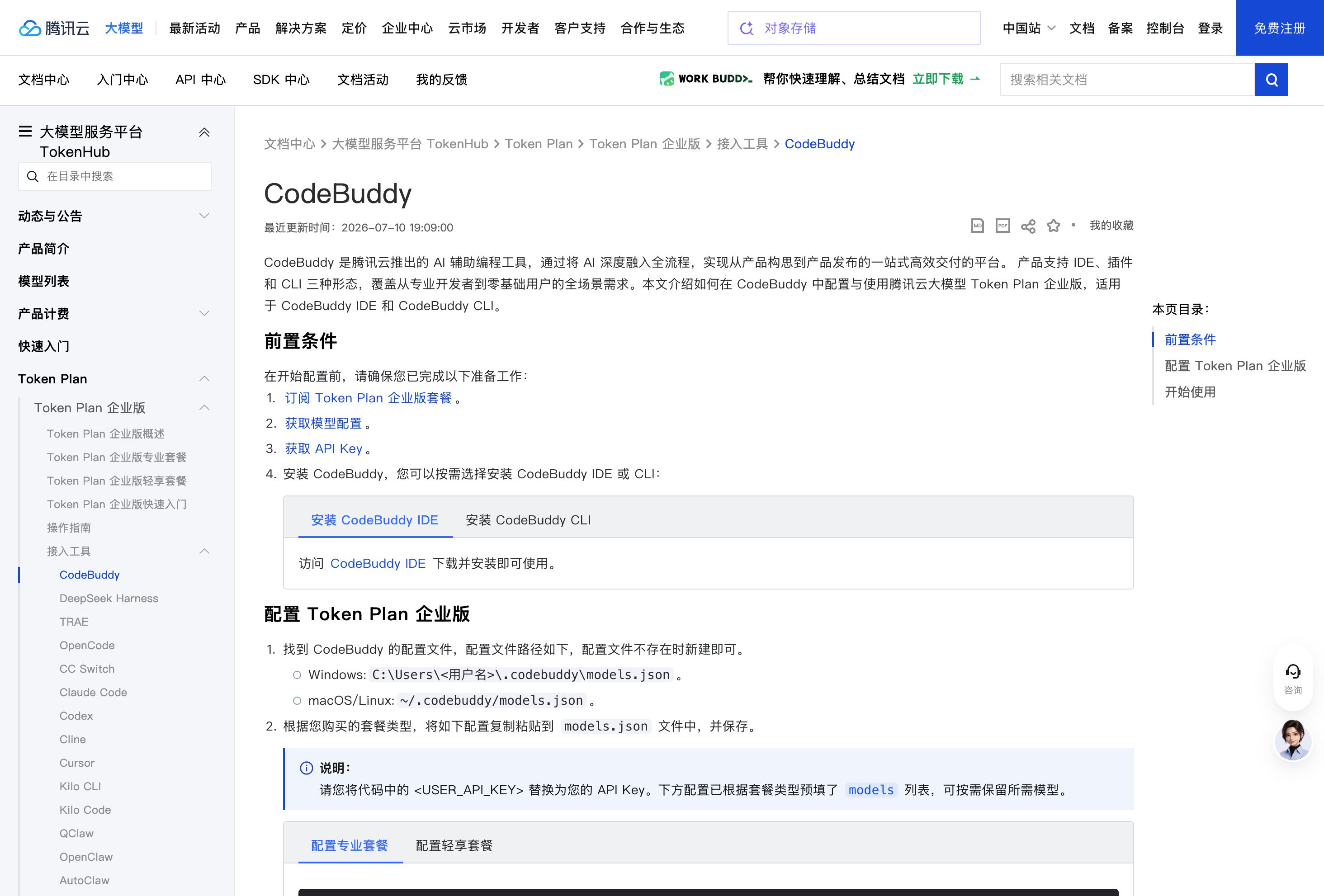Collapse the sidebar with double-chevron icon
The image size is (1324, 896).
204,133
